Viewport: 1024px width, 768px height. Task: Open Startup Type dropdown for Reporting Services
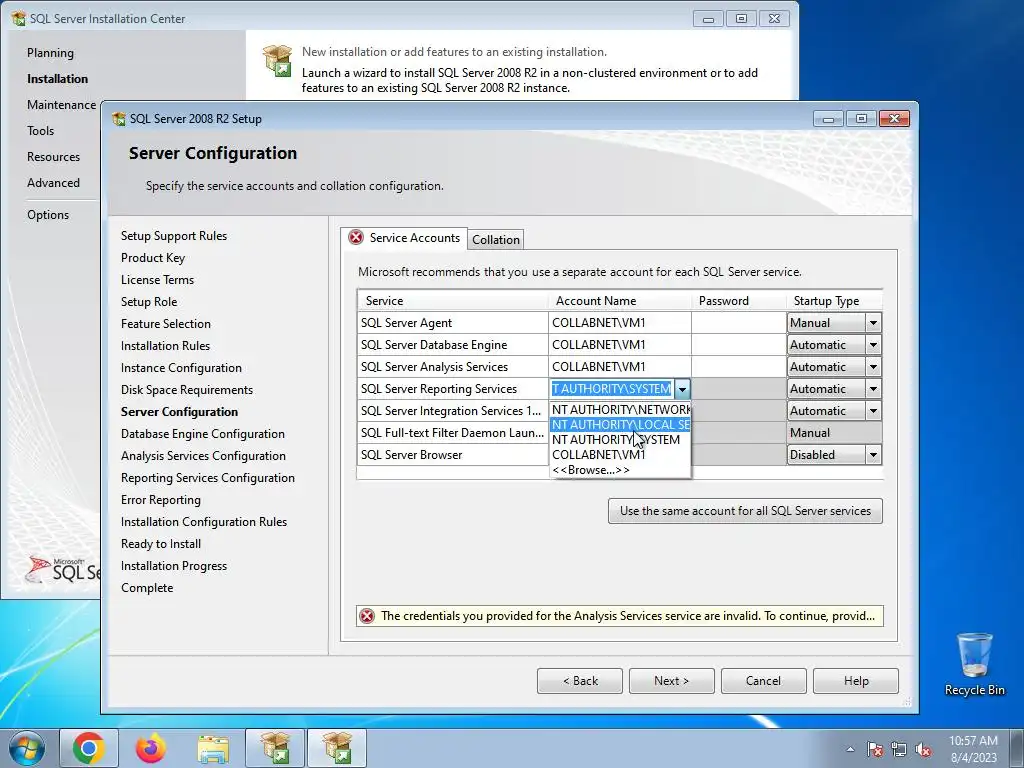click(873, 389)
